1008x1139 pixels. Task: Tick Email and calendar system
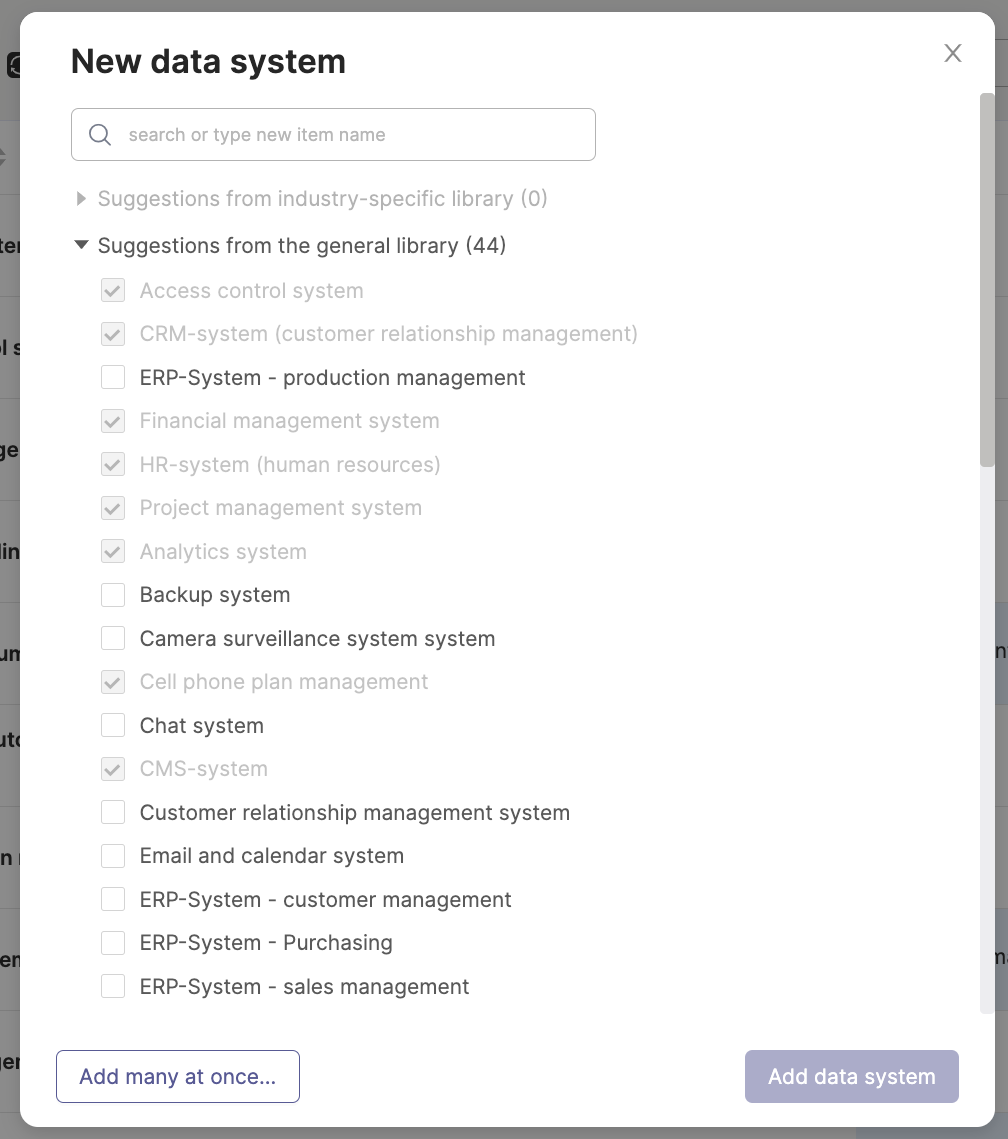click(x=113, y=856)
